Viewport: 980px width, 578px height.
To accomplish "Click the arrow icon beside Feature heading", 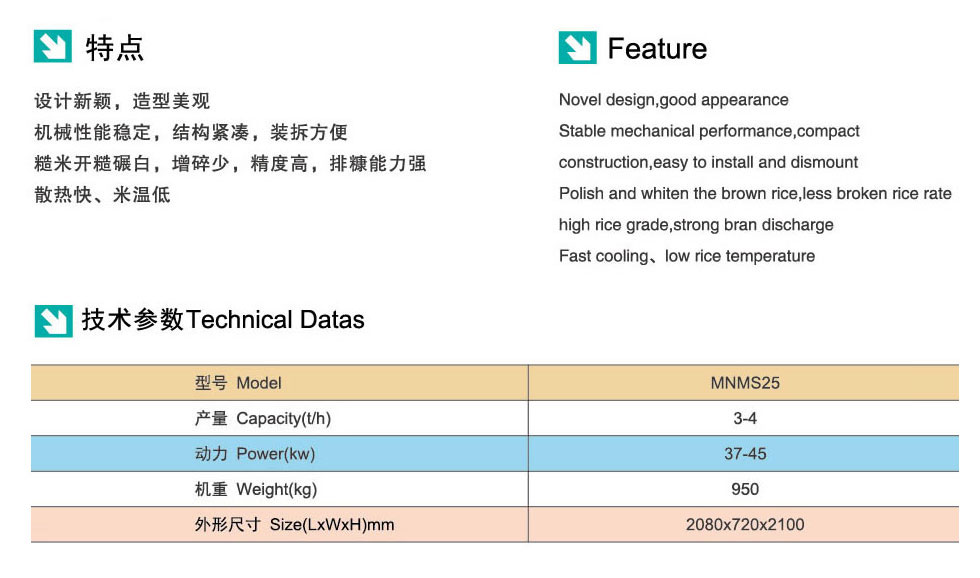I will pos(577,48).
